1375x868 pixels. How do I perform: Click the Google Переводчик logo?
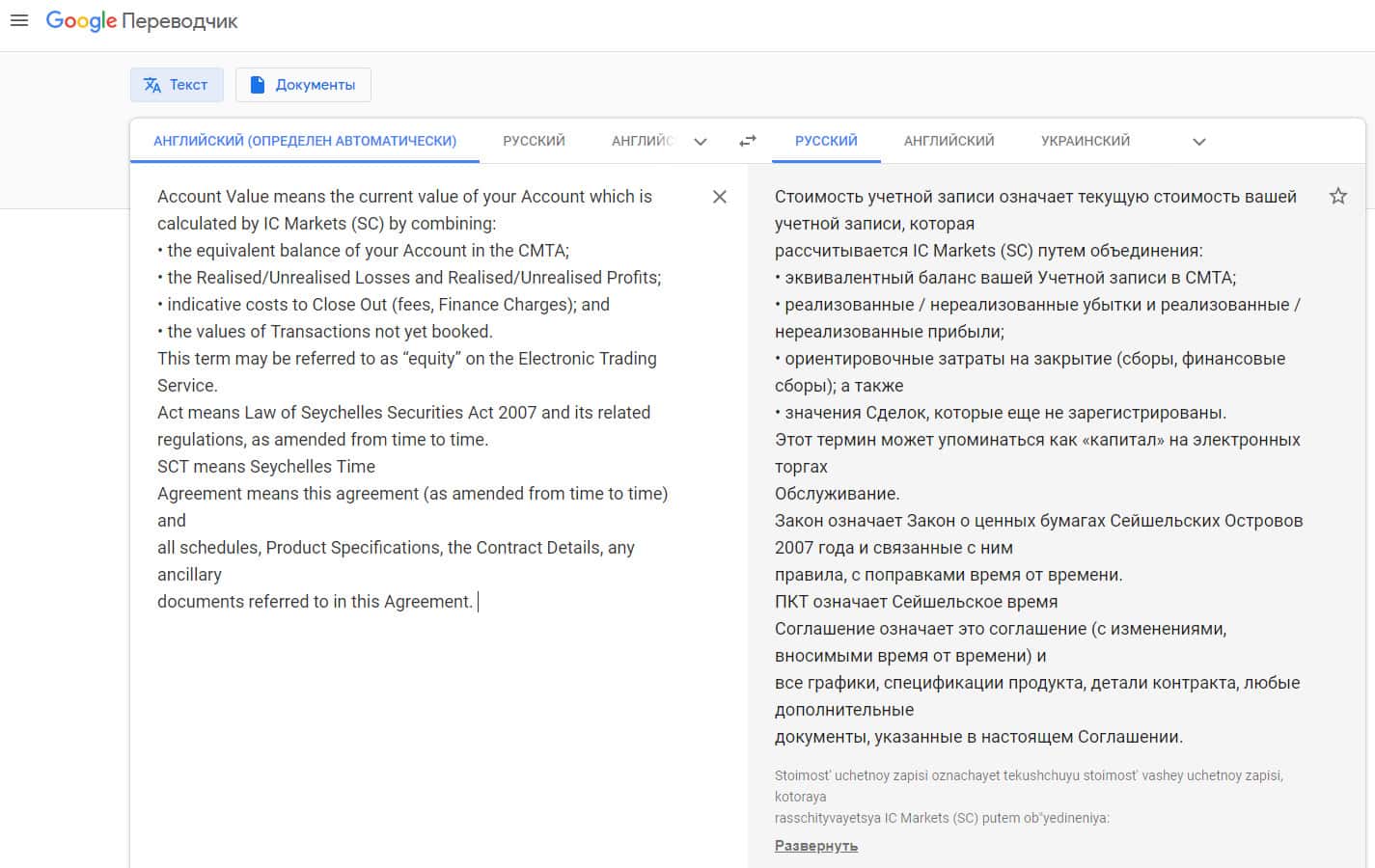(x=142, y=21)
